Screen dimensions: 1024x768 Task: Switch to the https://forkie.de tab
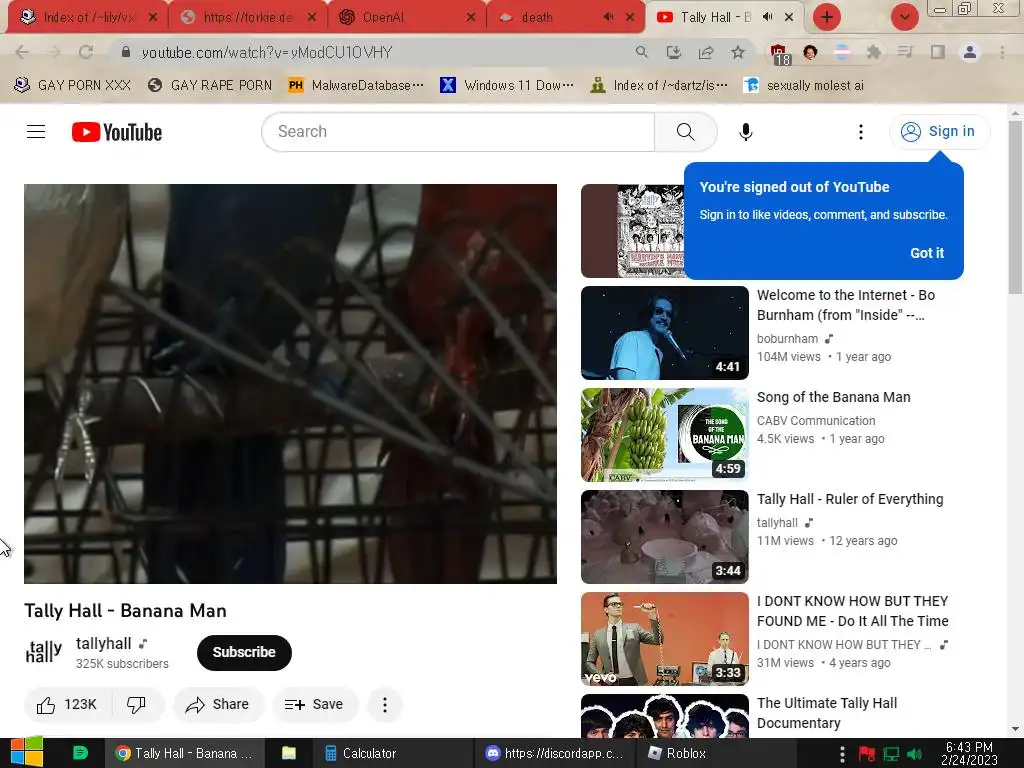click(247, 17)
